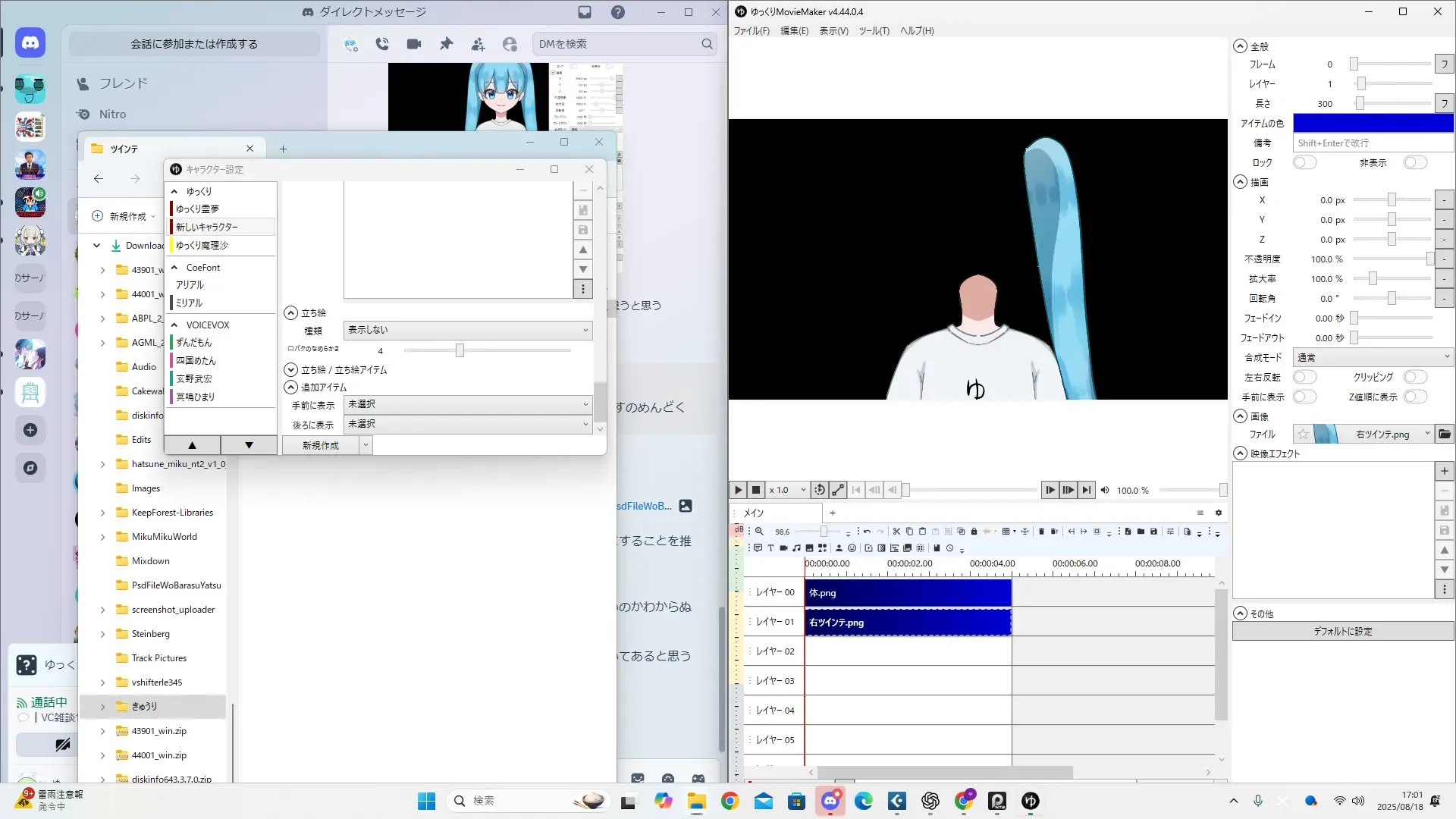This screenshot has width=1456, height=819.
Task: Click the scissors cut icon in timeline toolbar
Action: pyautogui.click(x=896, y=532)
